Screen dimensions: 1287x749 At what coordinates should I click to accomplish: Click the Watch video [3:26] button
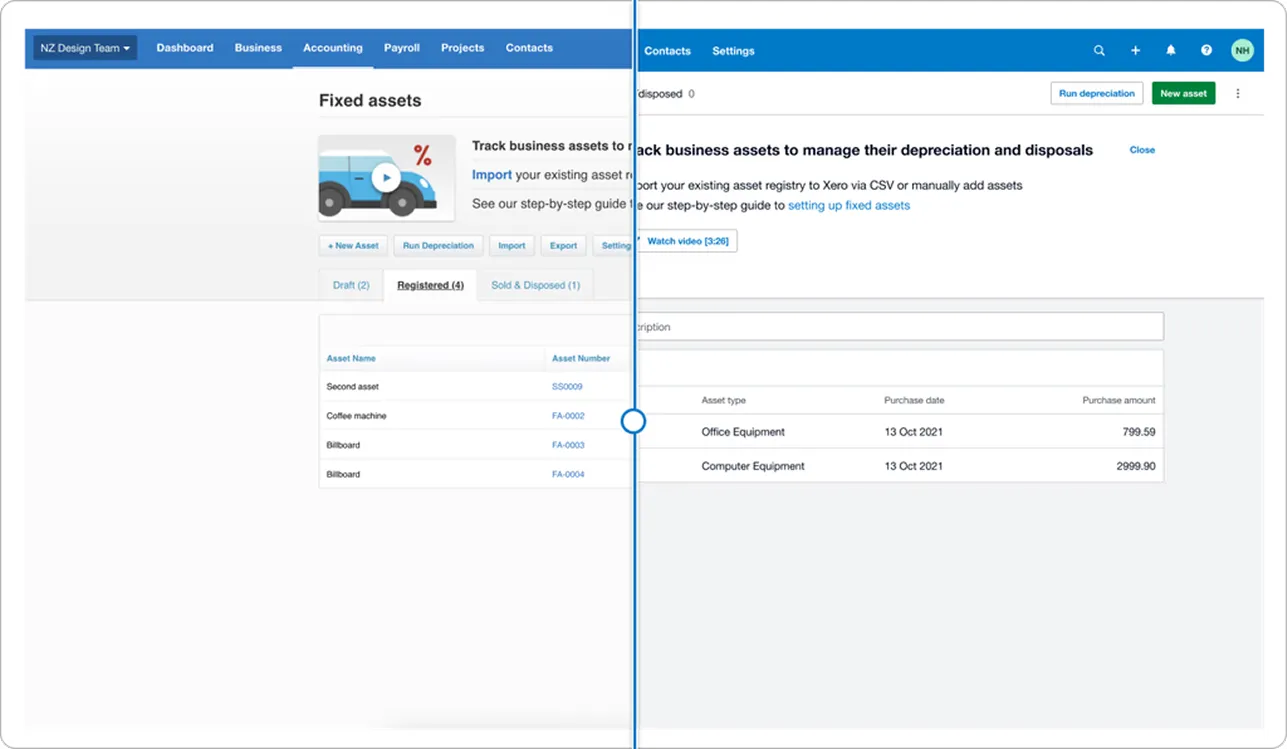pyautogui.click(x=687, y=241)
